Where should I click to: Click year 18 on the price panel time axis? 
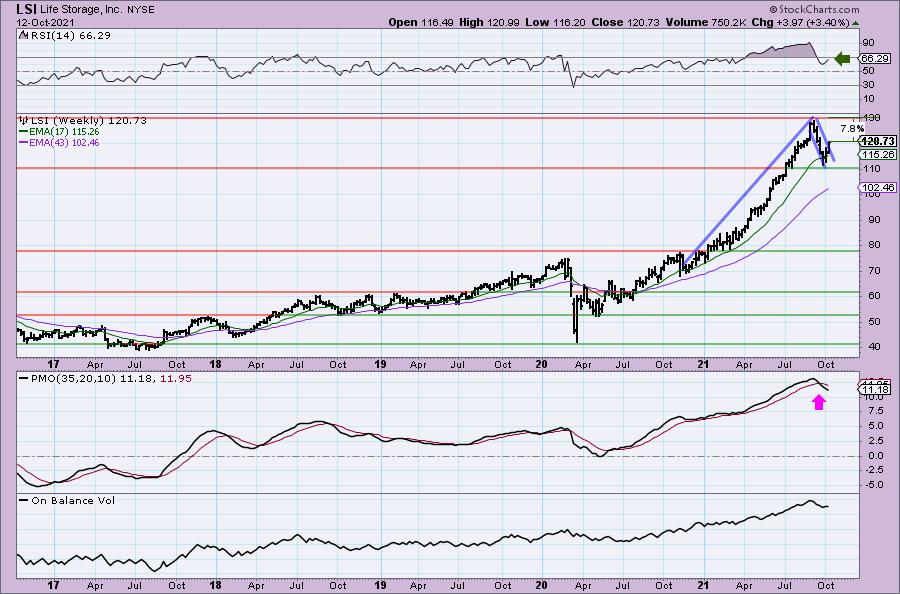coord(215,364)
